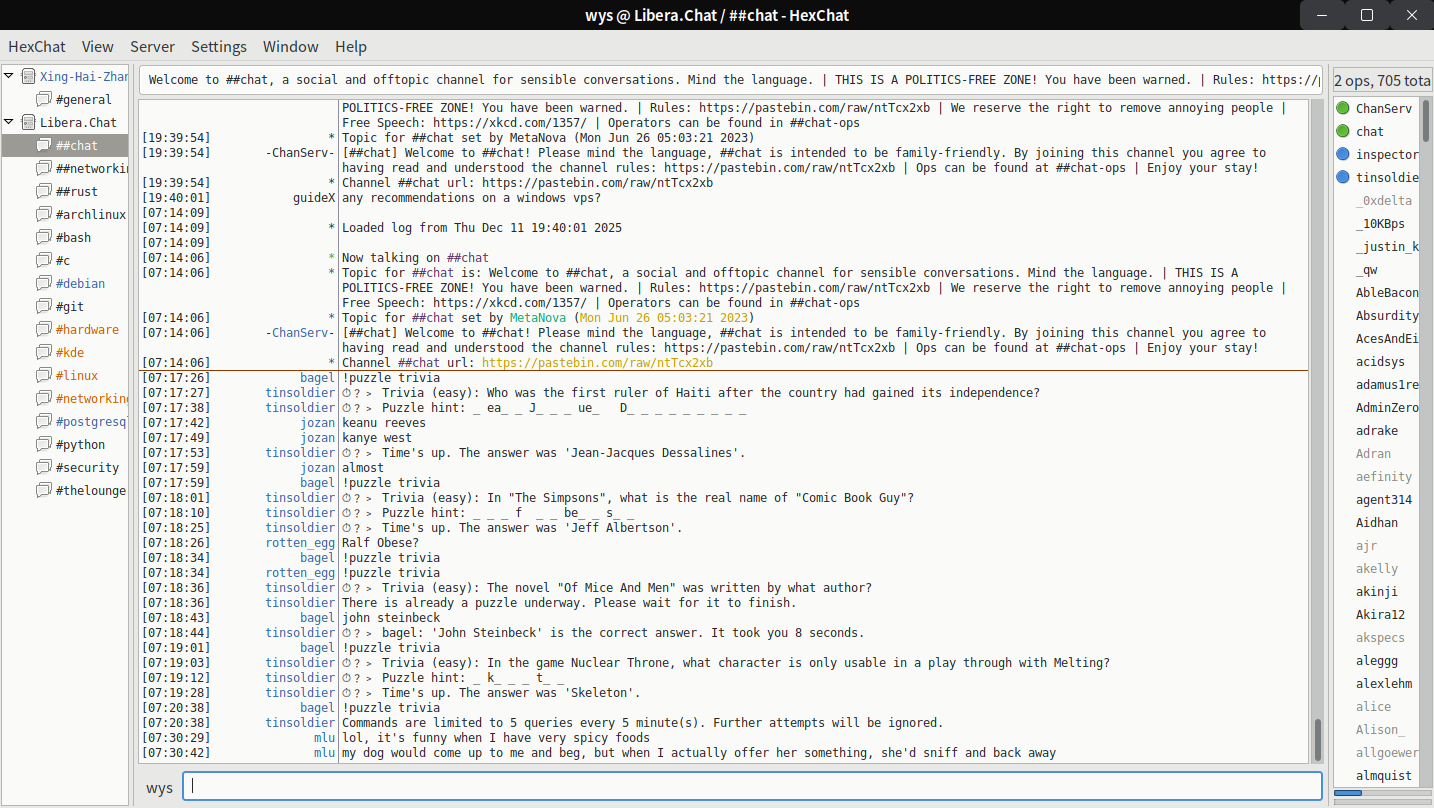Click the channel icon beside ##chat
The height and width of the screenshot is (808, 1434).
(x=44, y=146)
